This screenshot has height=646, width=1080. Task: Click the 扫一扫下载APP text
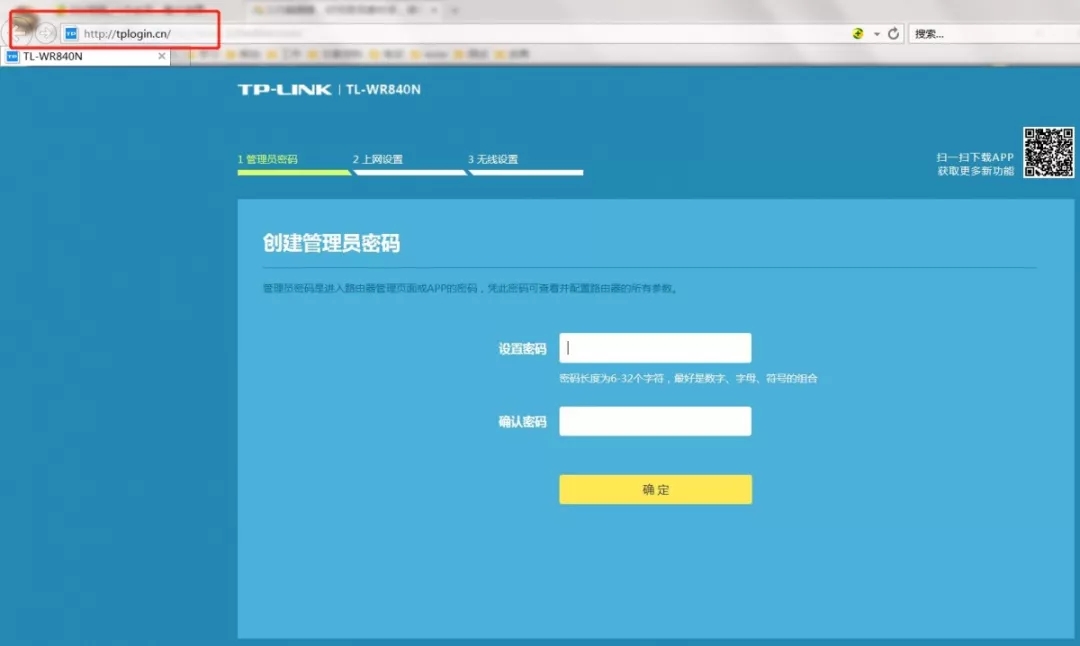coord(975,157)
